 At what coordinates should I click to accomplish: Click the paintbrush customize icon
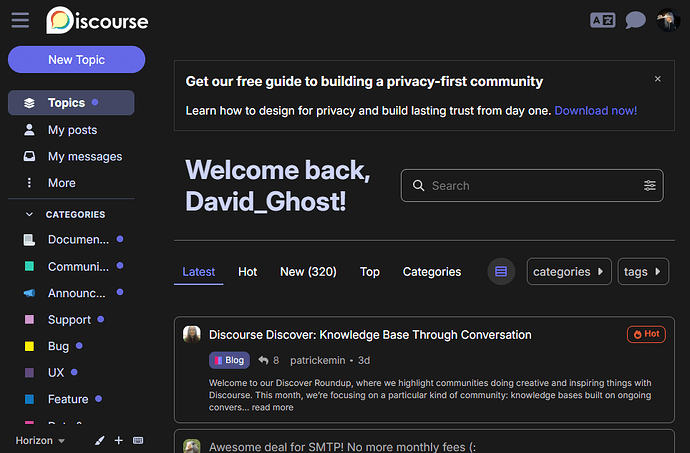[100, 440]
